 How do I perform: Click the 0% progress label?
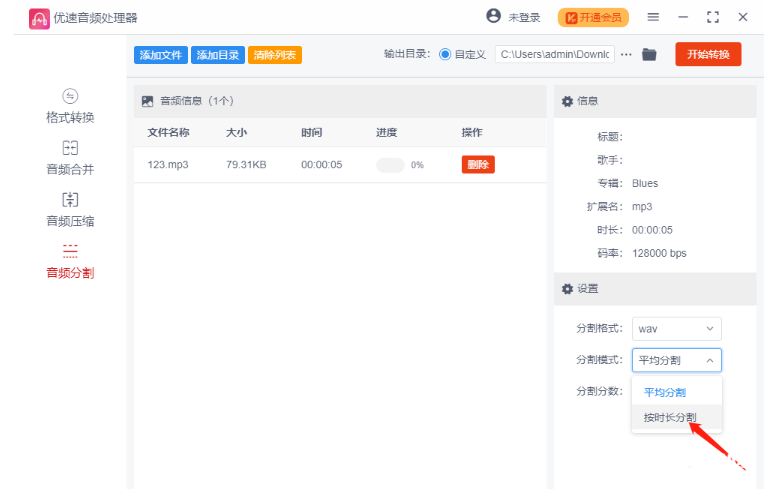tap(417, 165)
